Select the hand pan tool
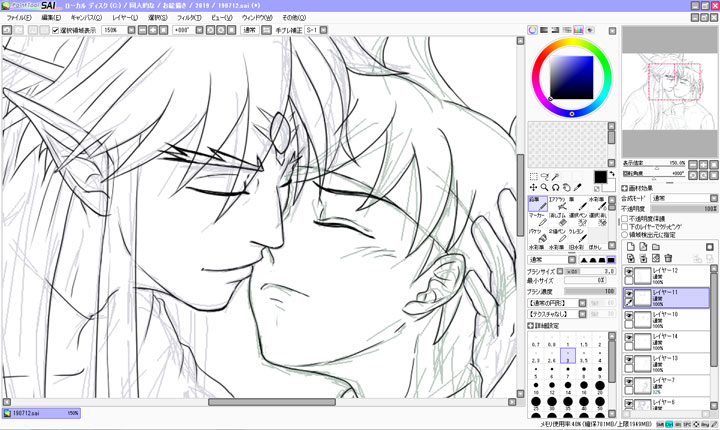This screenshot has height=430, width=720. 567,187
